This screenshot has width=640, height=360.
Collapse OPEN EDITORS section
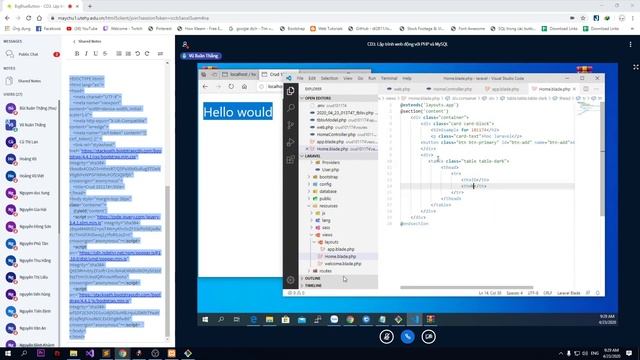tap(339, 98)
